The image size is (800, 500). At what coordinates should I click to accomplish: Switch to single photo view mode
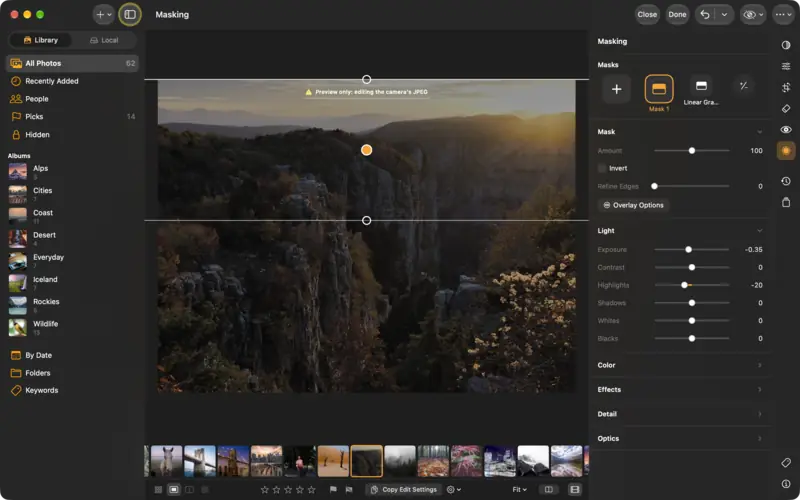pos(174,489)
